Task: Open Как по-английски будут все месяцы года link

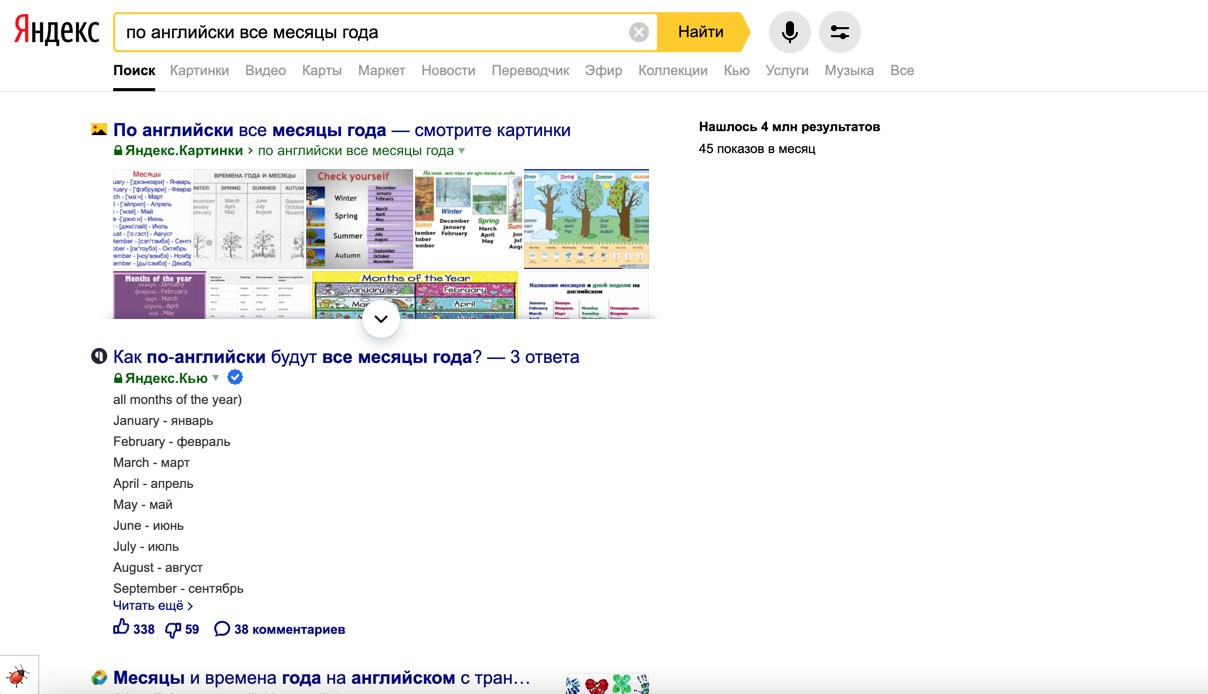Action: (346, 357)
